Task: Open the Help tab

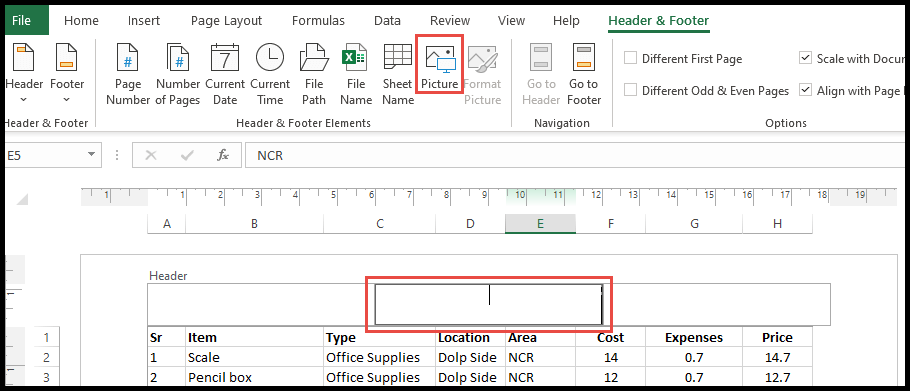Action: pos(566,21)
